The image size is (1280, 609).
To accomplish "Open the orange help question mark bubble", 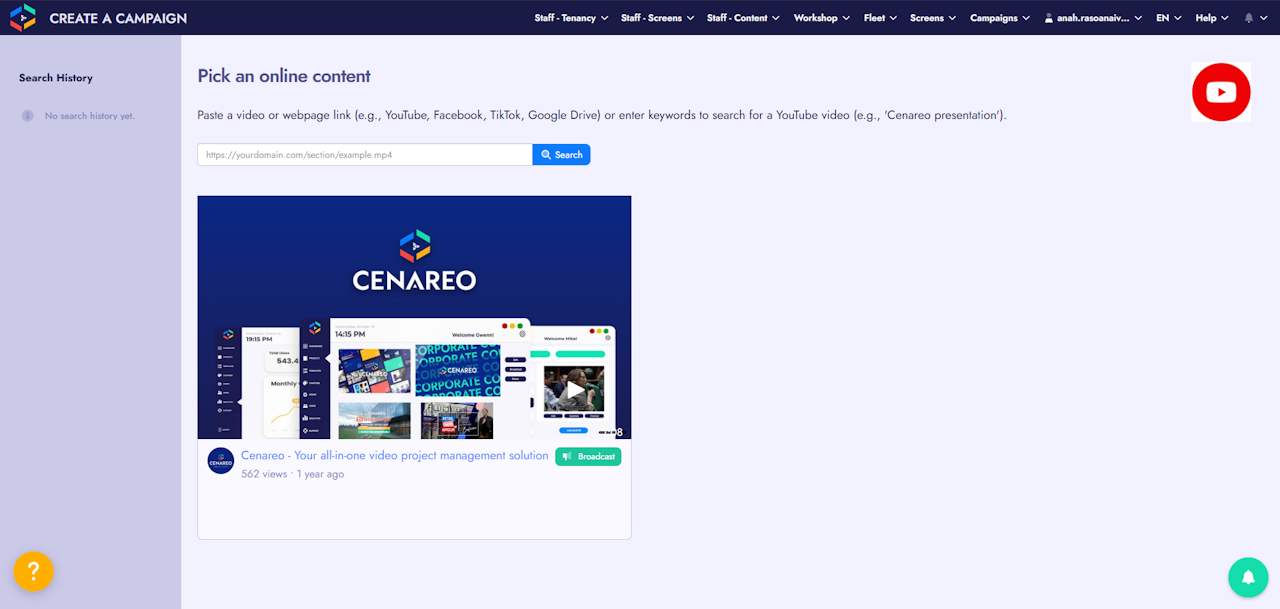I will (x=33, y=571).
